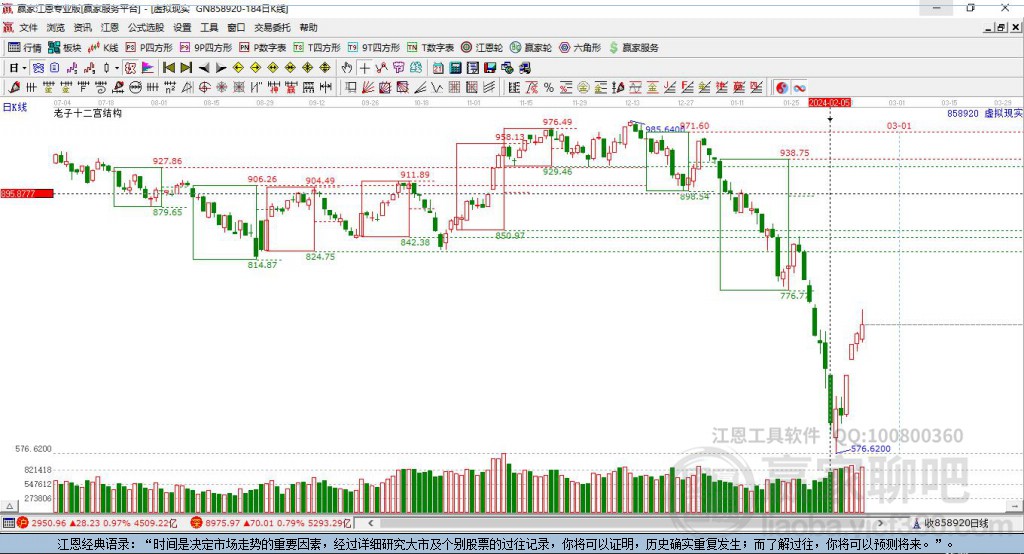
Task: Open the calculator icon tool
Action: point(455,67)
